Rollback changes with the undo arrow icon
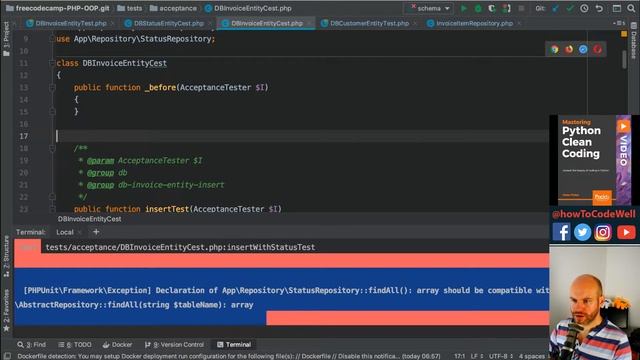The image size is (640, 360). 599,8
